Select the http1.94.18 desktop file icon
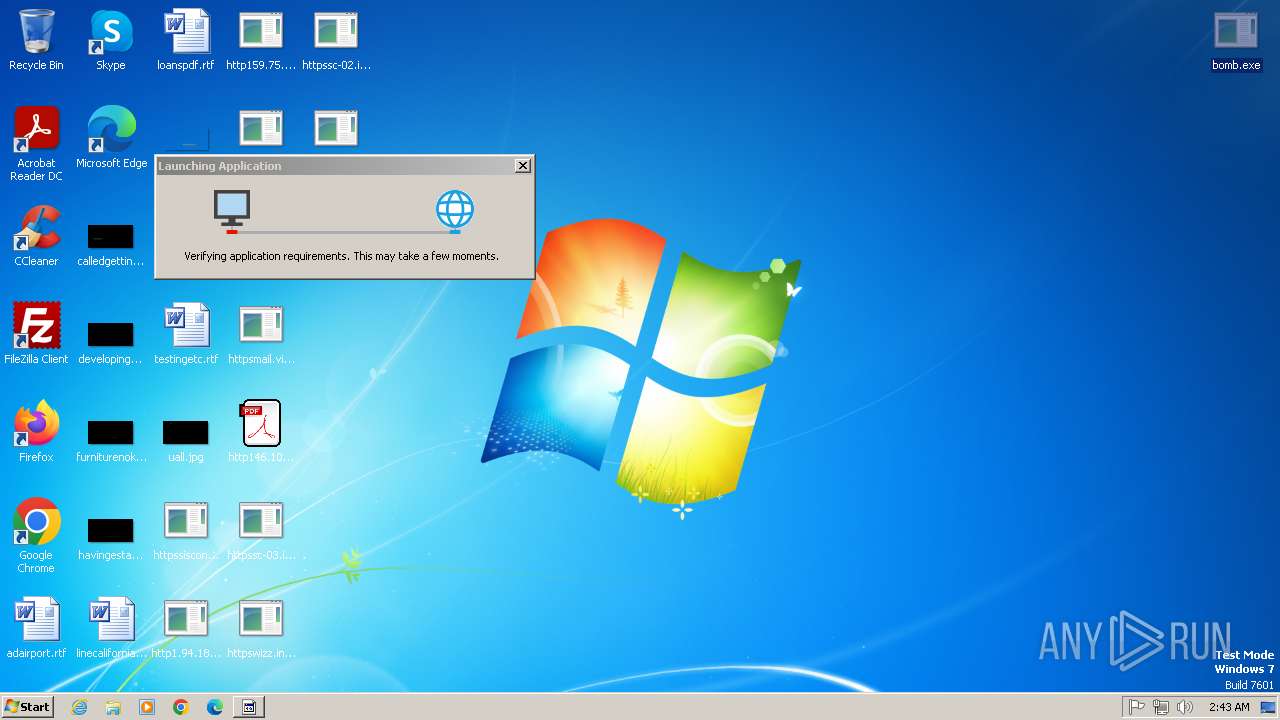The image size is (1280, 720). coord(186,628)
